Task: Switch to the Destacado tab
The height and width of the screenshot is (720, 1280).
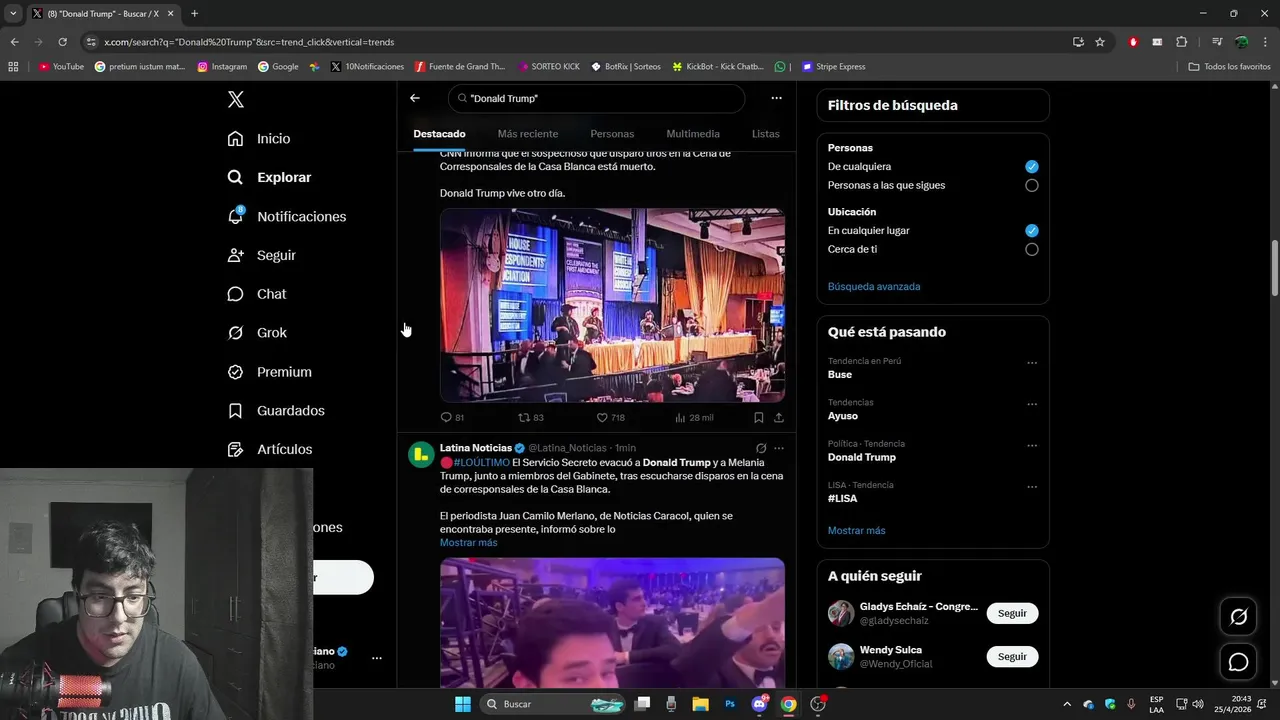Action: pos(439,134)
